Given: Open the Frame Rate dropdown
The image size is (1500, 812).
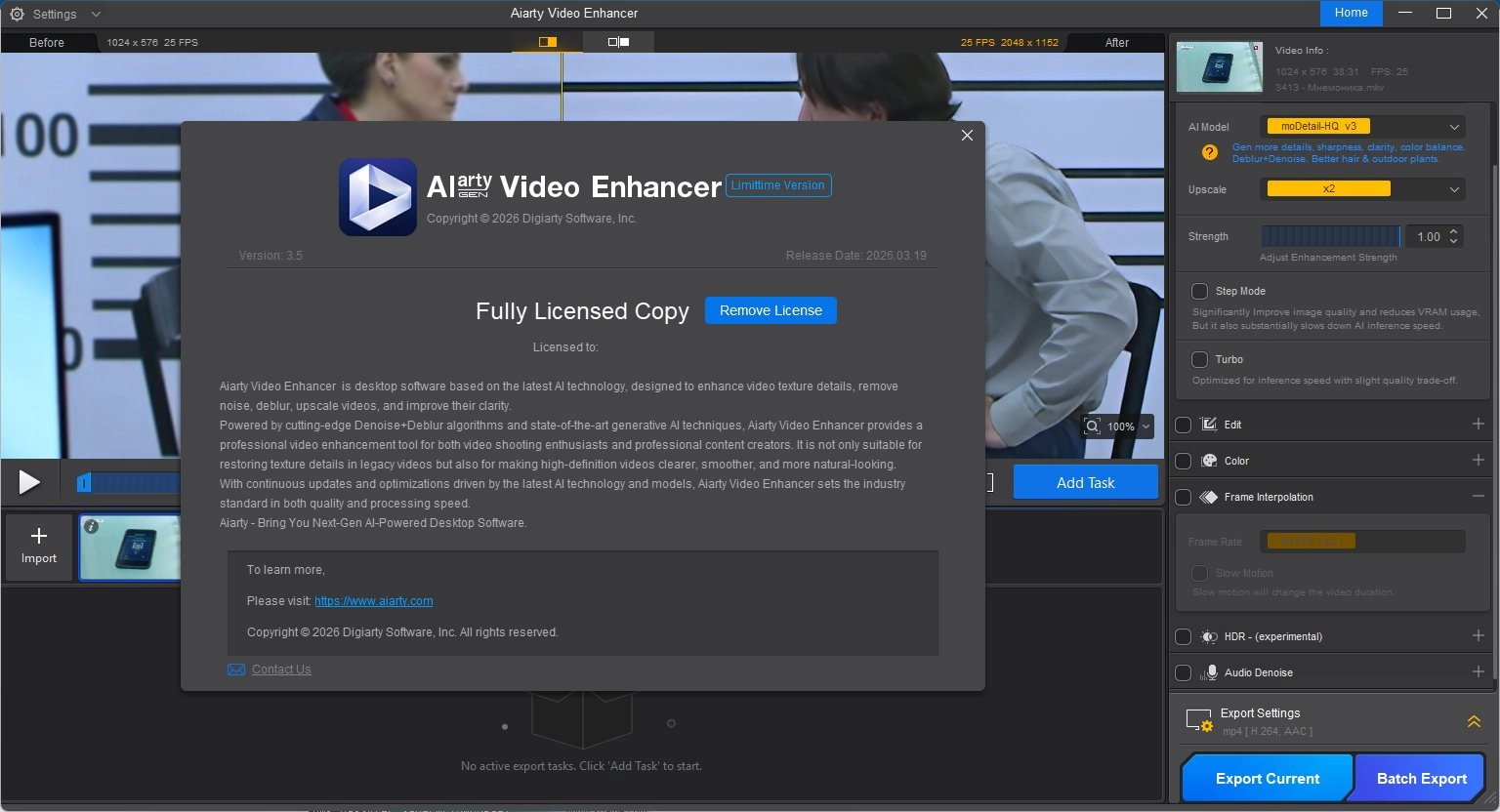Looking at the screenshot, I should coord(1361,542).
